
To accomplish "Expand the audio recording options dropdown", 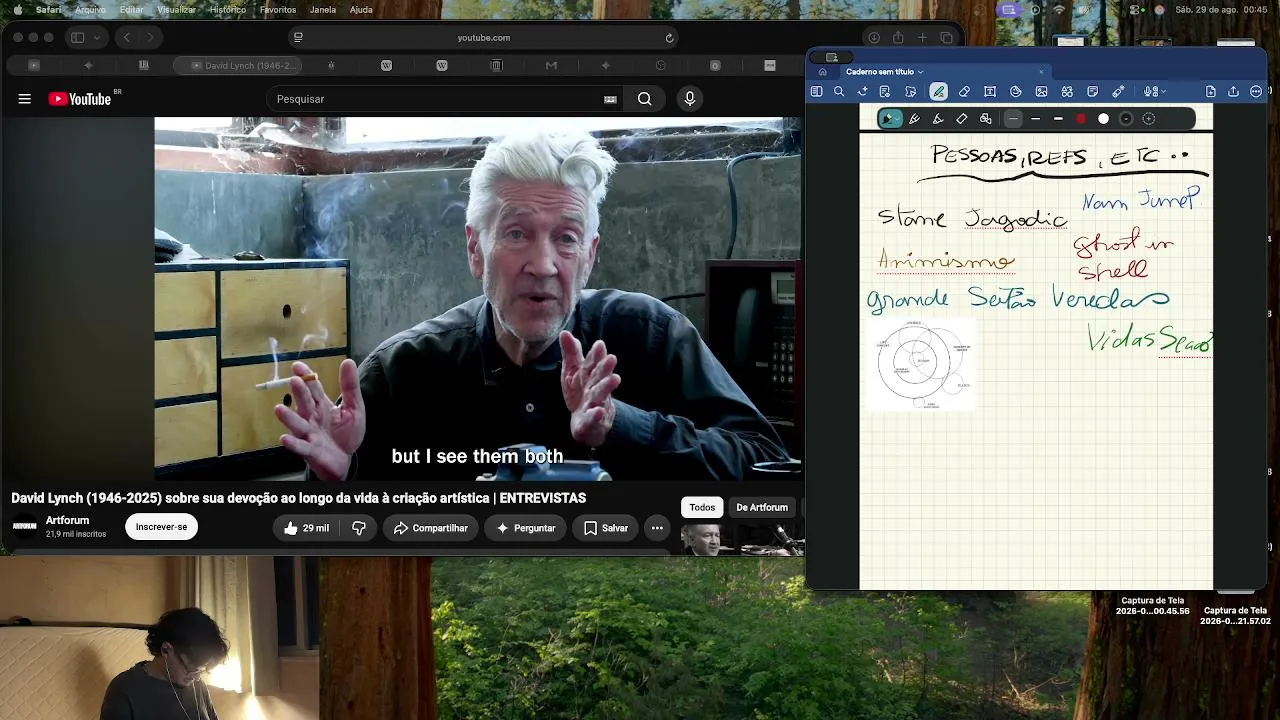I will tap(1164, 92).
